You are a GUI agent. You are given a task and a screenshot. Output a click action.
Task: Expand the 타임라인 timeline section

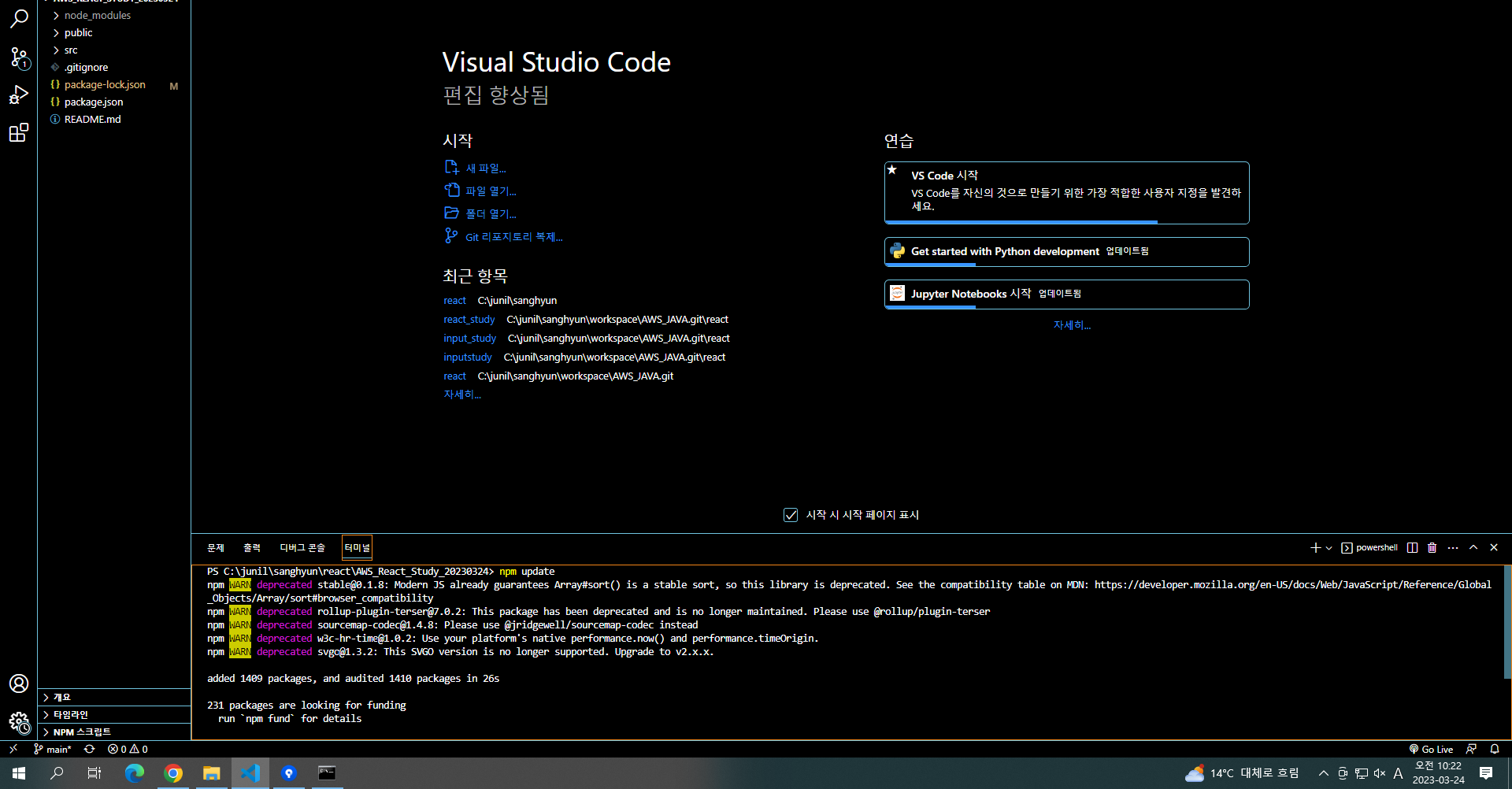(114, 714)
